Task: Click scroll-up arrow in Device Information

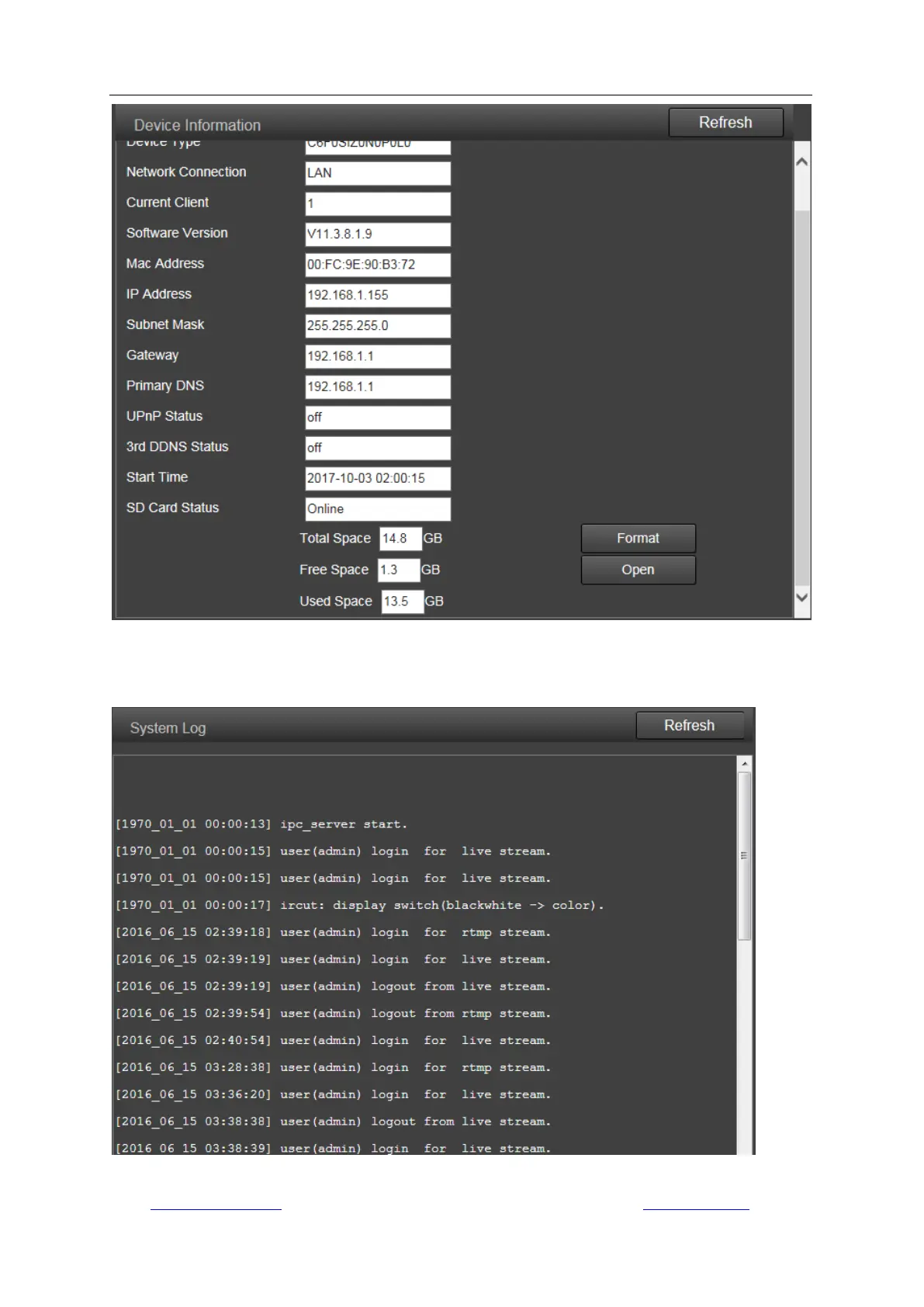Action: pyautogui.click(x=802, y=161)
